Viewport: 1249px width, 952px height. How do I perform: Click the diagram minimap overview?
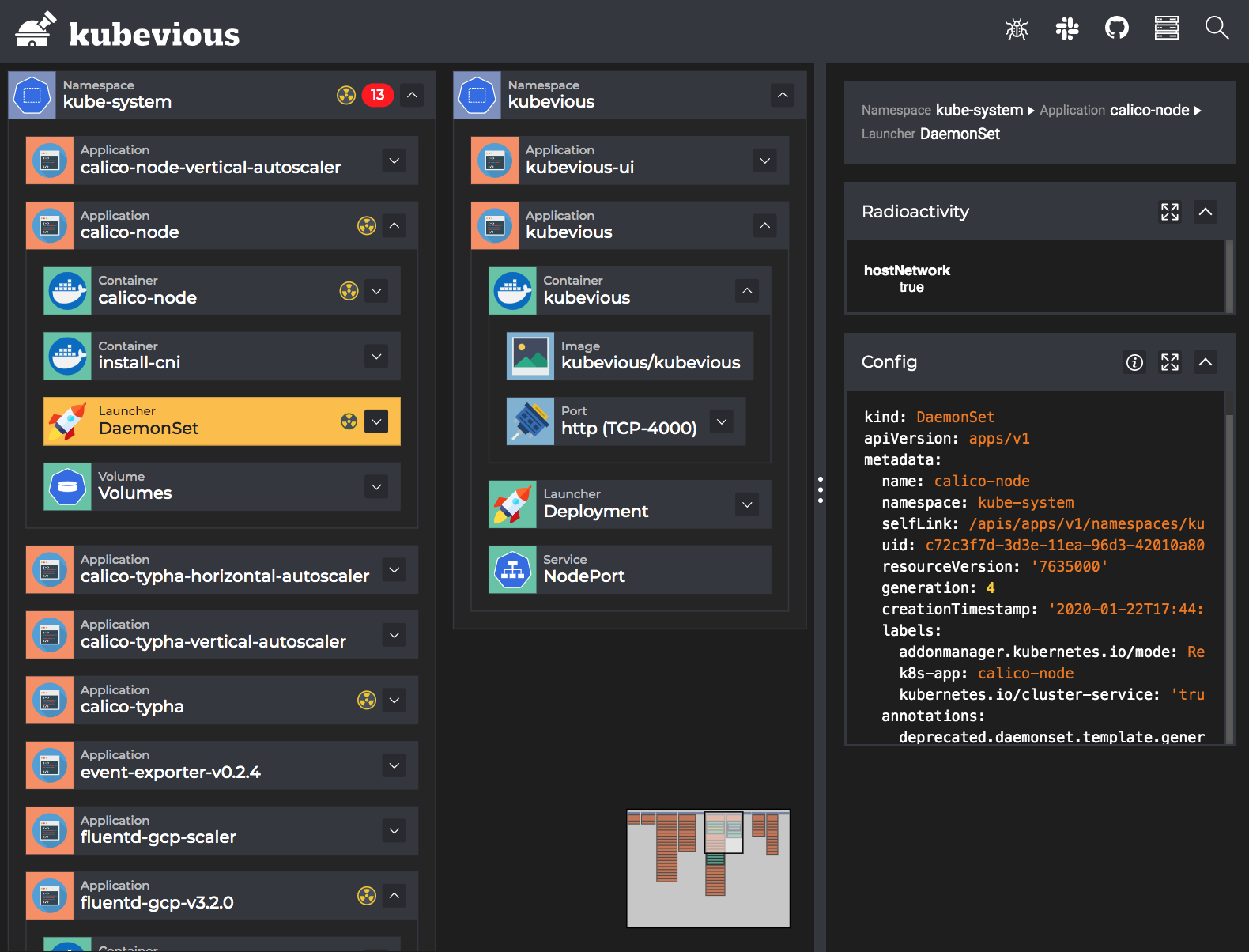pos(708,868)
